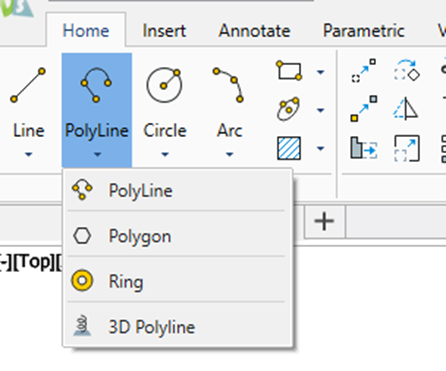Expand the Line tool dropdown arrow
Image resolution: width=446 pixels, height=371 pixels.
[28, 154]
